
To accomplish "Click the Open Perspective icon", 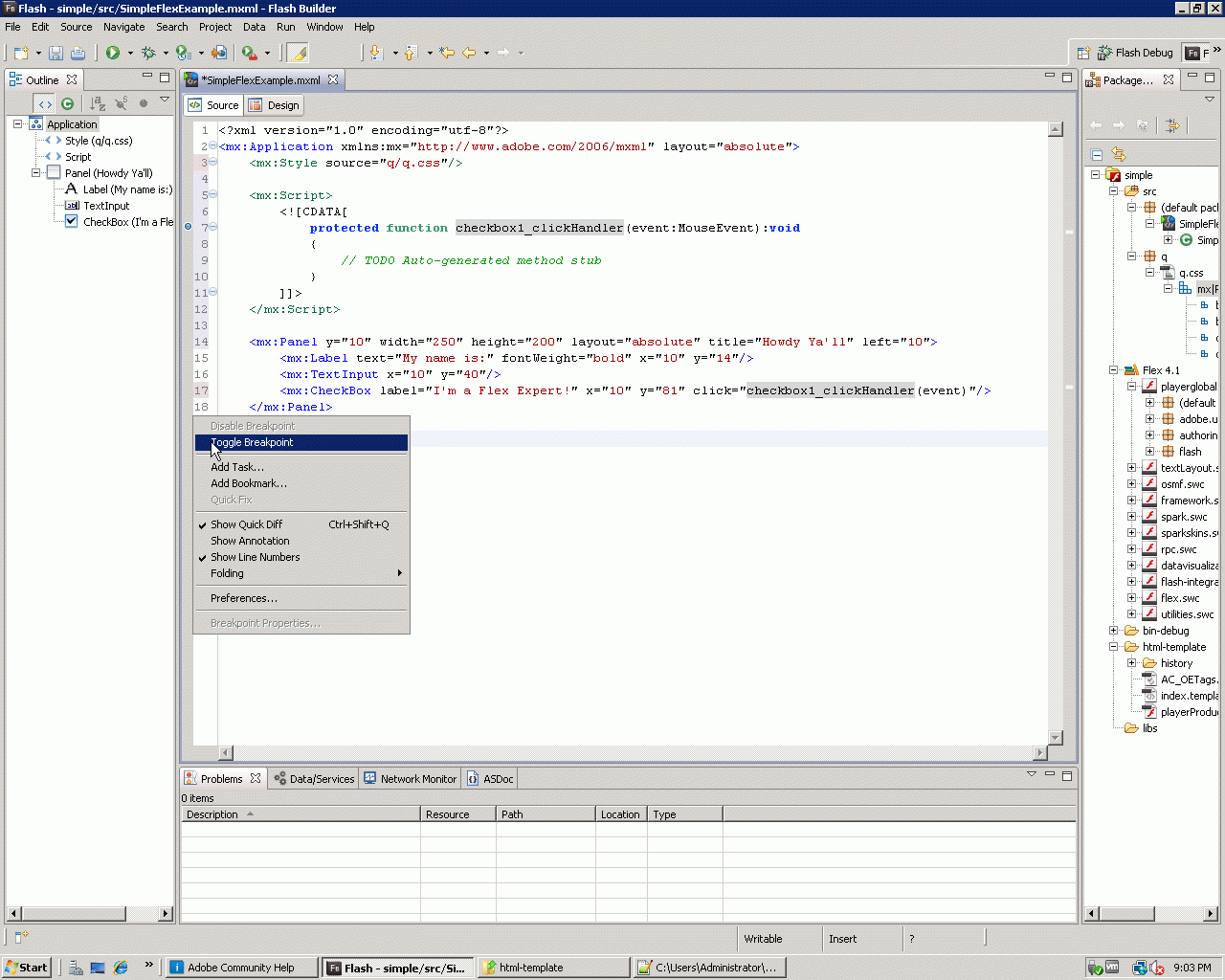I will pos(1083,53).
